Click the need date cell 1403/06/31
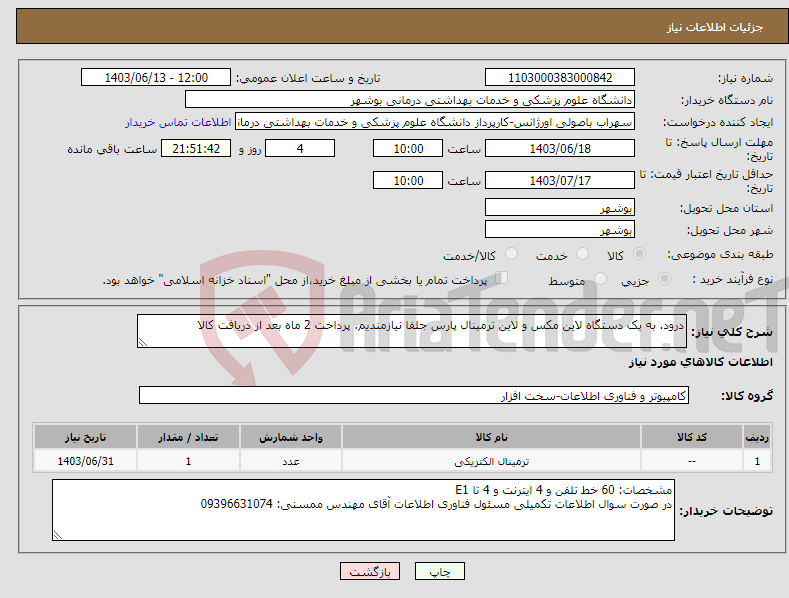This screenshot has height=598, width=789. click(x=85, y=461)
